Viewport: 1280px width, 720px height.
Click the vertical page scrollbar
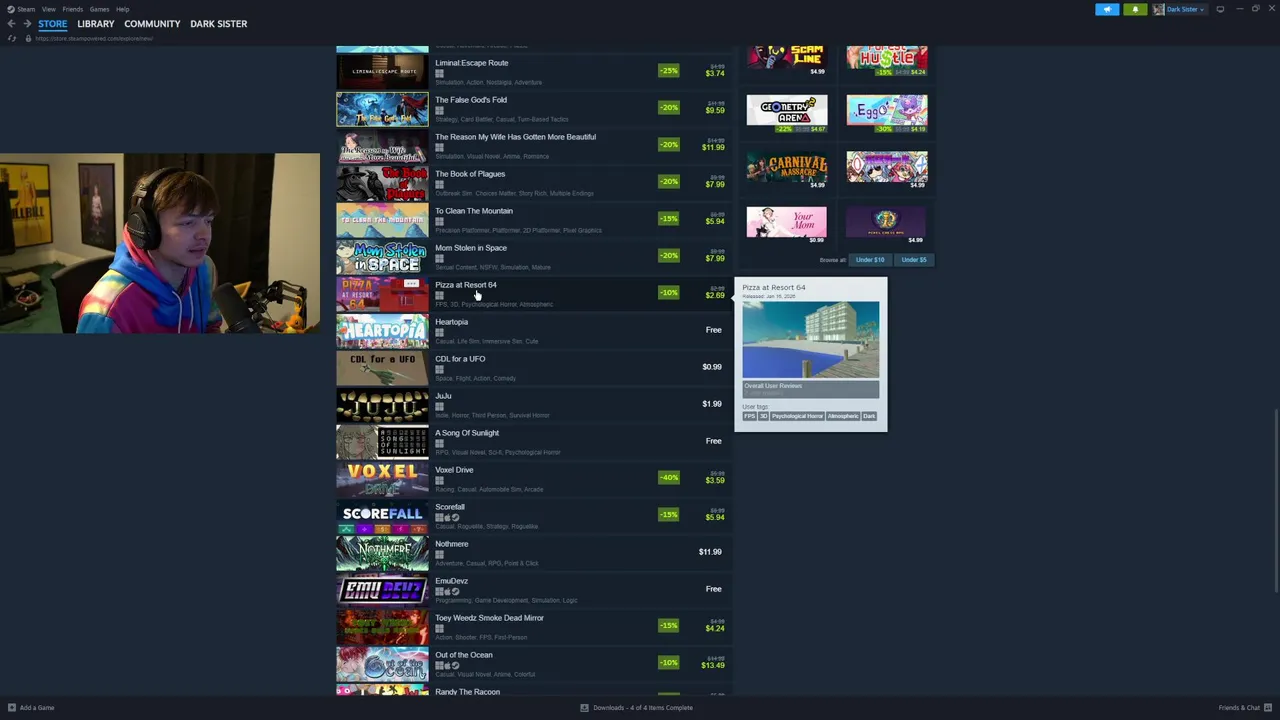point(1275,500)
